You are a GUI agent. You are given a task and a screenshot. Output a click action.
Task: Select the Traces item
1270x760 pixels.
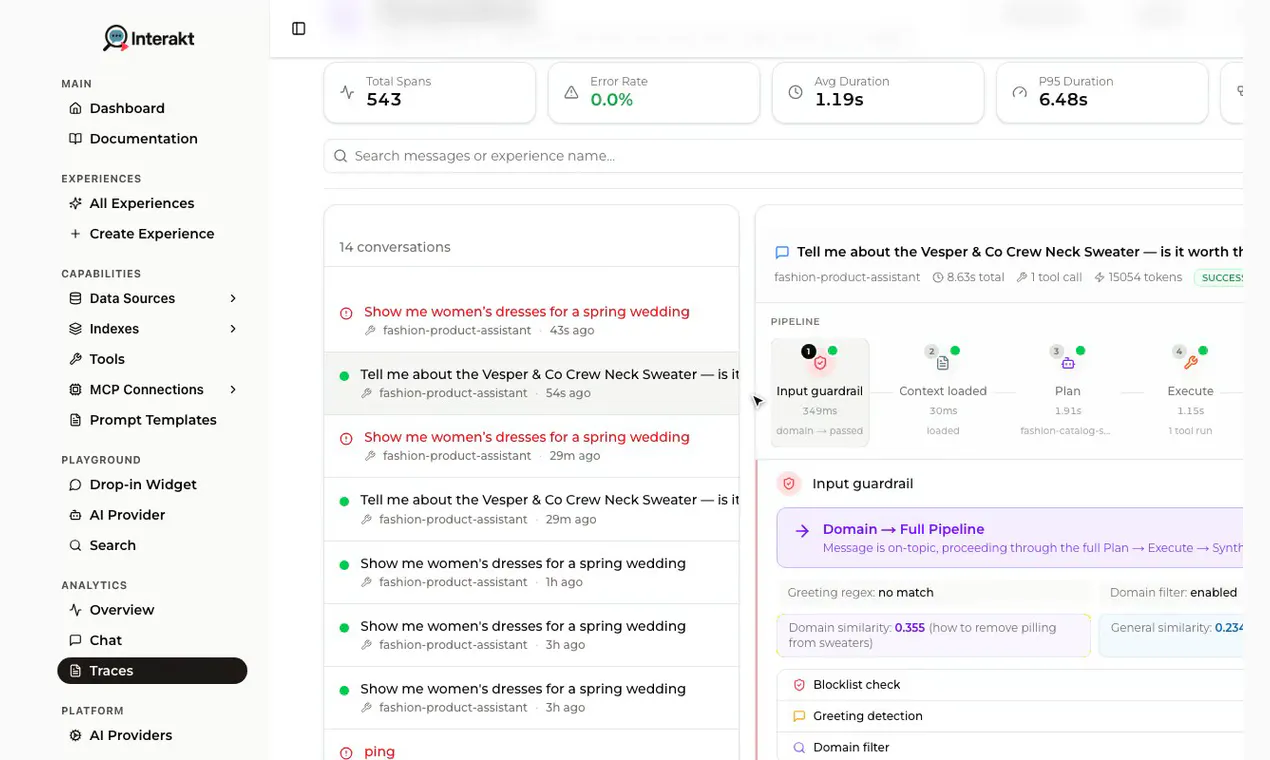[152, 671]
